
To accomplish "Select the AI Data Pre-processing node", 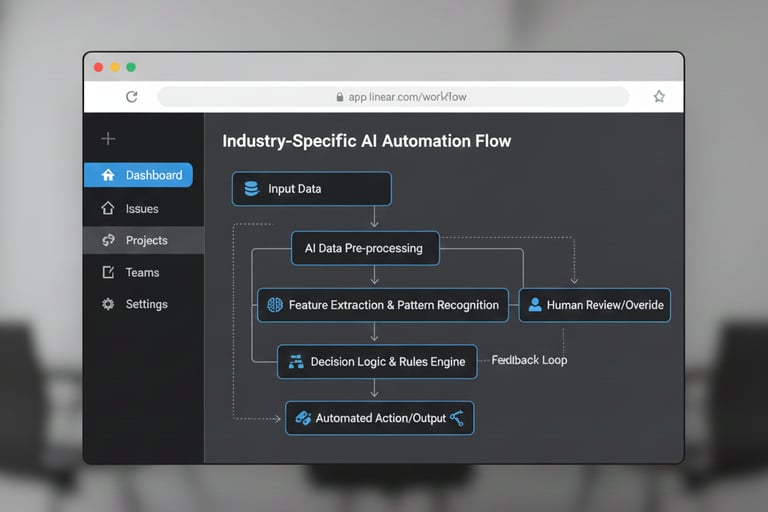I will tap(365, 248).
